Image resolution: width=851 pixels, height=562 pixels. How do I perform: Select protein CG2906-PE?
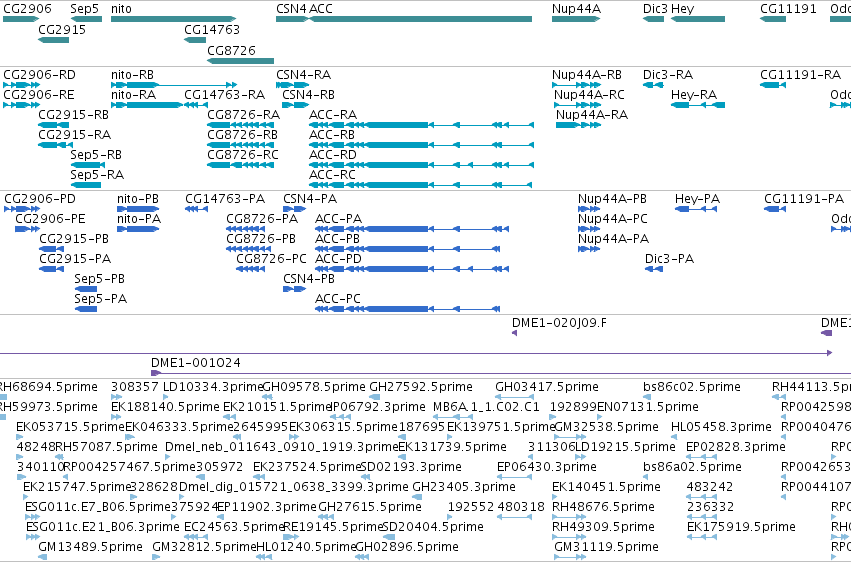(x=28, y=229)
